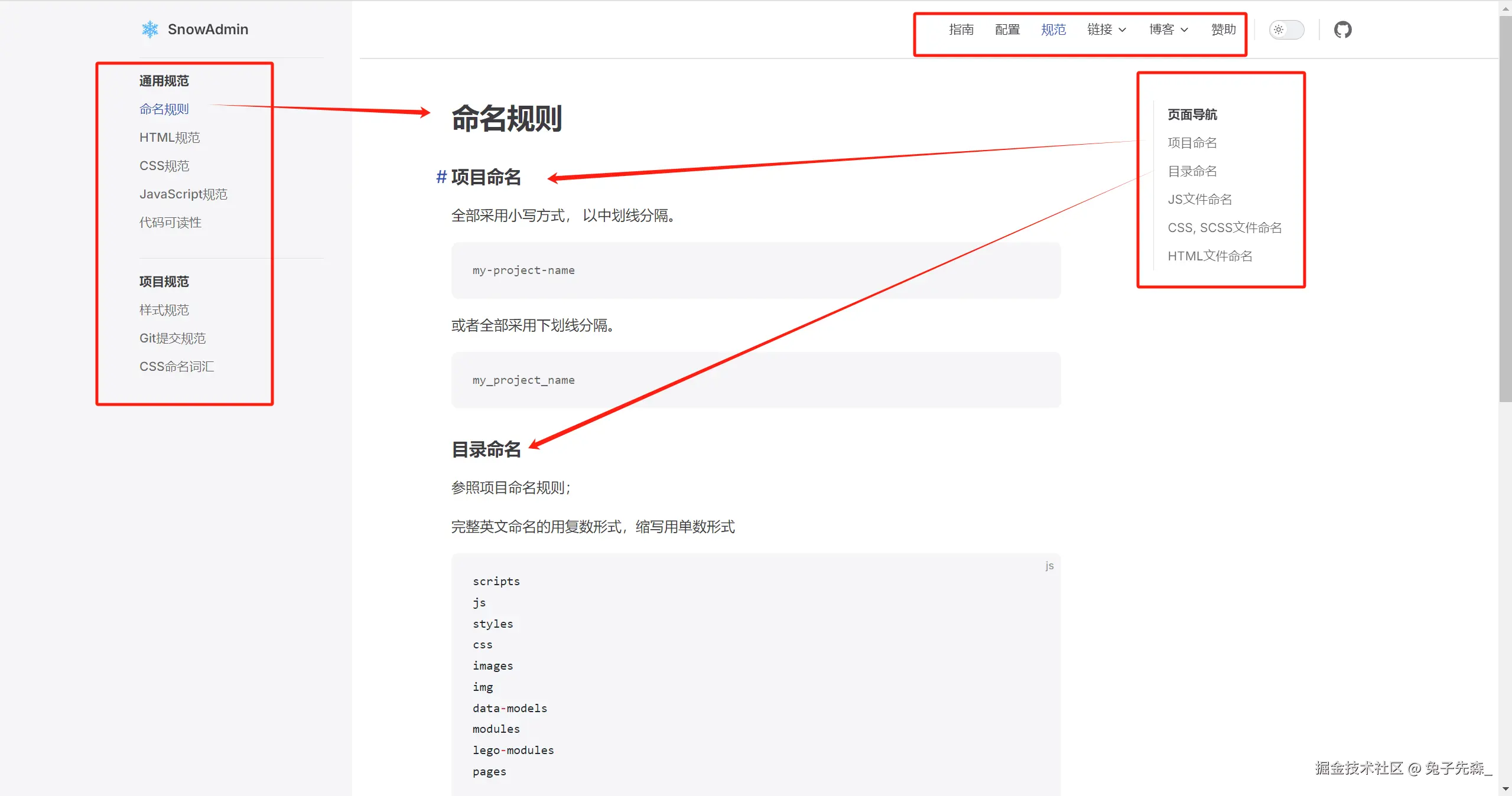Jump to HTML文件命名 in page navigation
Viewport: 1512px width, 796px height.
pos(1209,256)
